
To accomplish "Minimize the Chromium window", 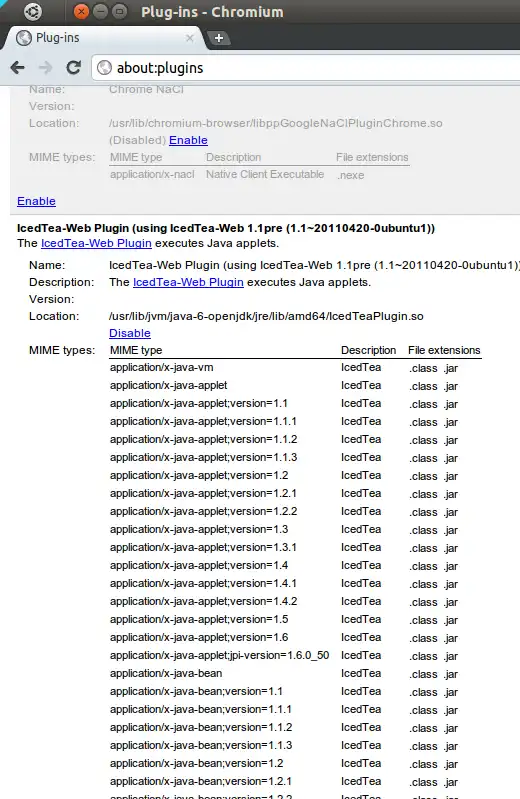I will (100, 11).
